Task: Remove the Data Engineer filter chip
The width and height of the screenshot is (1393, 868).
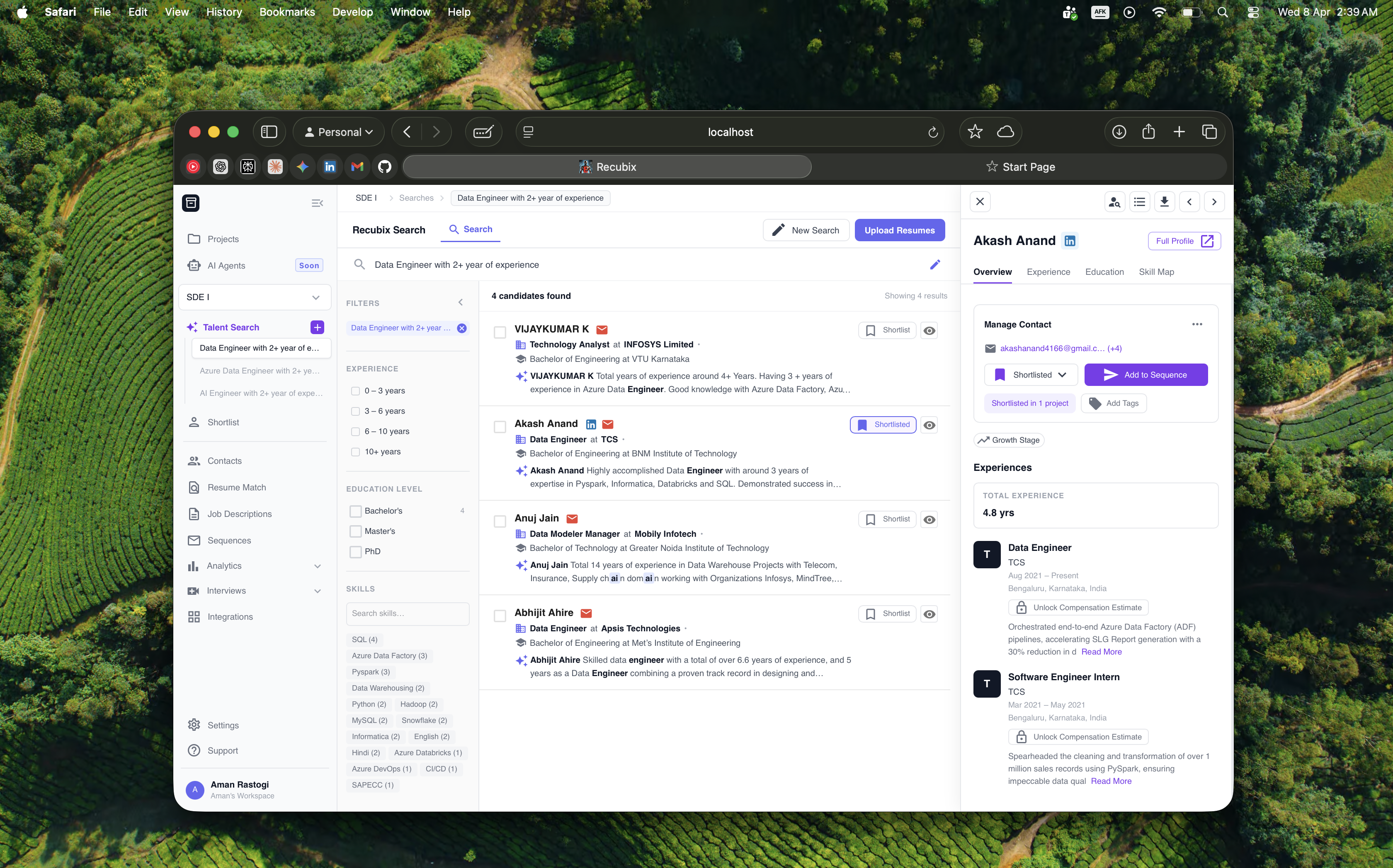Action: coord(462,328)
